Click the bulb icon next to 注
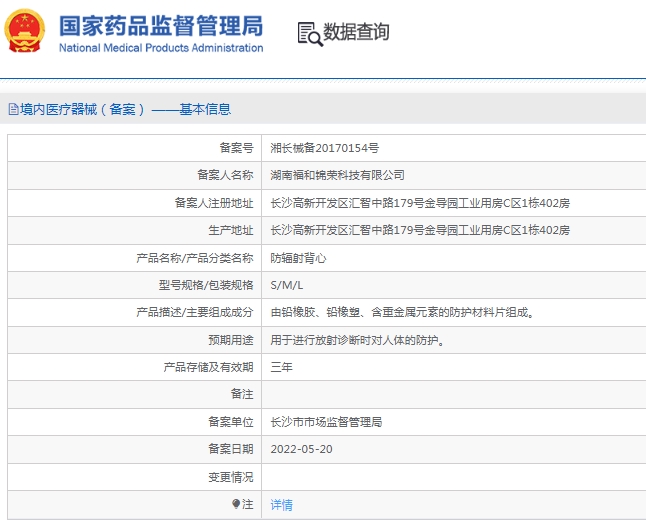 (236, 504)
